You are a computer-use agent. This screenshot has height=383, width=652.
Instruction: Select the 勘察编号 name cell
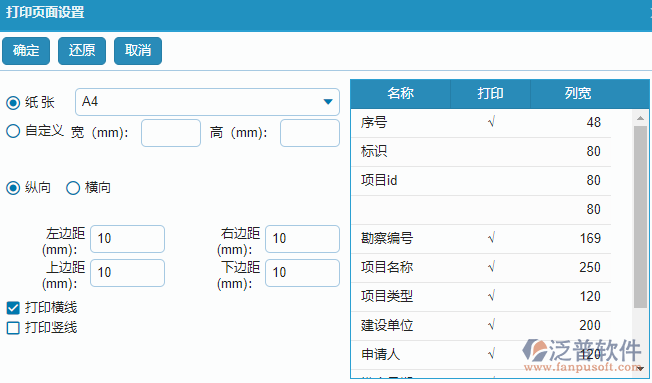(x=400, y=239)
